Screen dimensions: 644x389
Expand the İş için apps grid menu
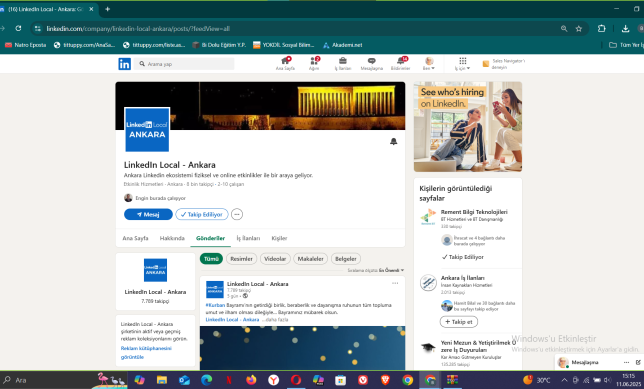click(x=462, y=64)
